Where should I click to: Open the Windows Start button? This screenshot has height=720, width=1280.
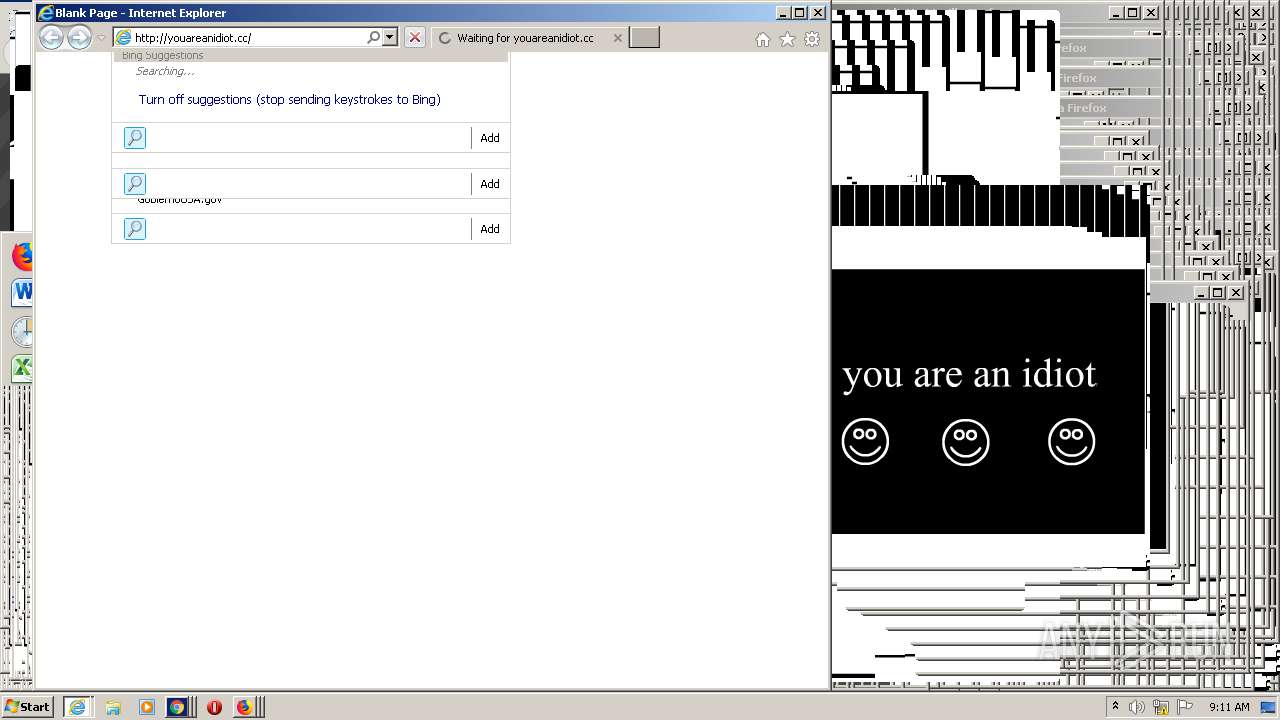click(27, 706)
